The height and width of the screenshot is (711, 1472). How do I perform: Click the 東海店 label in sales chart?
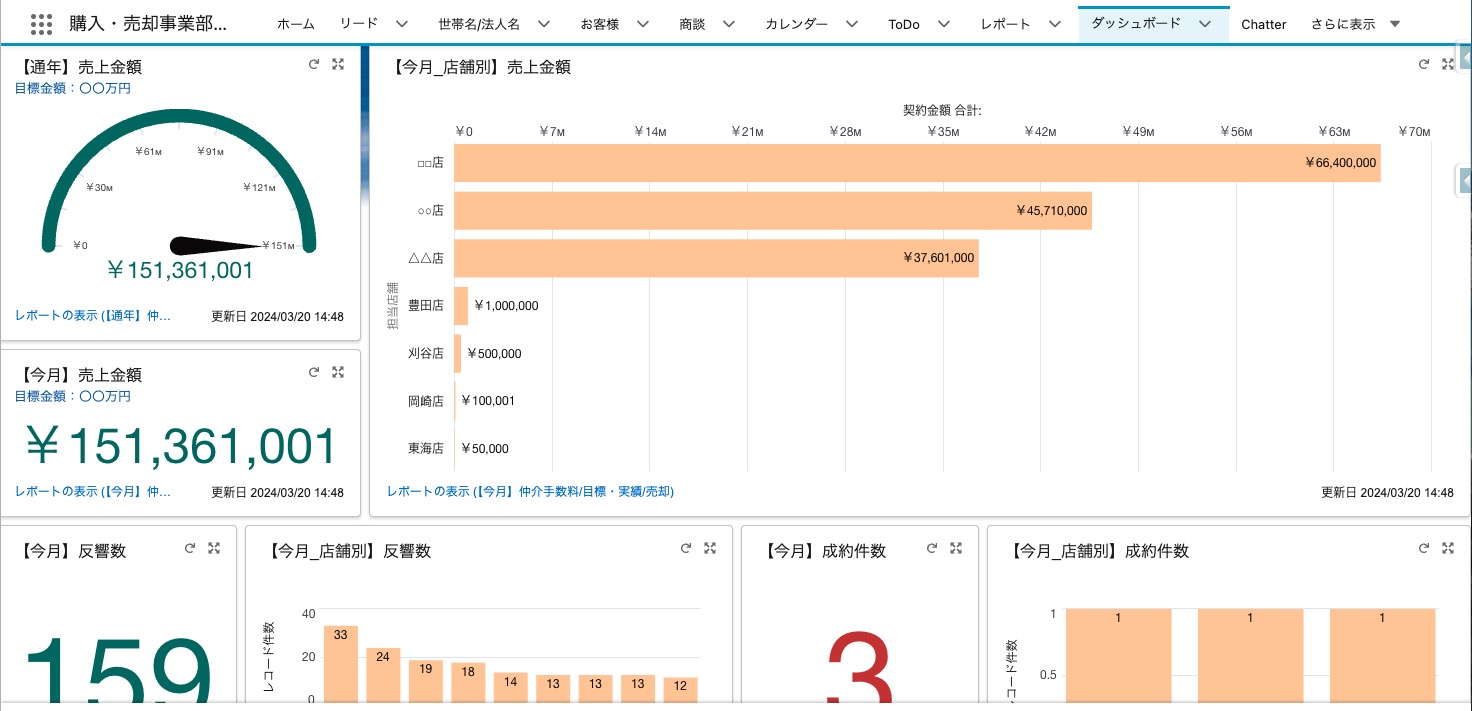[425, 449]
